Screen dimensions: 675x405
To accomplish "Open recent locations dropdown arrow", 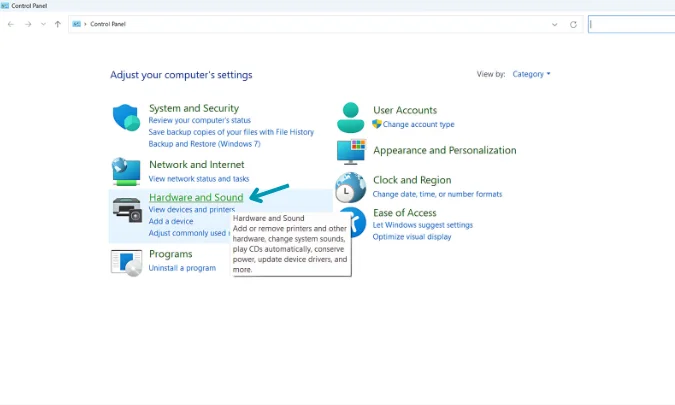I will [43, 25].
